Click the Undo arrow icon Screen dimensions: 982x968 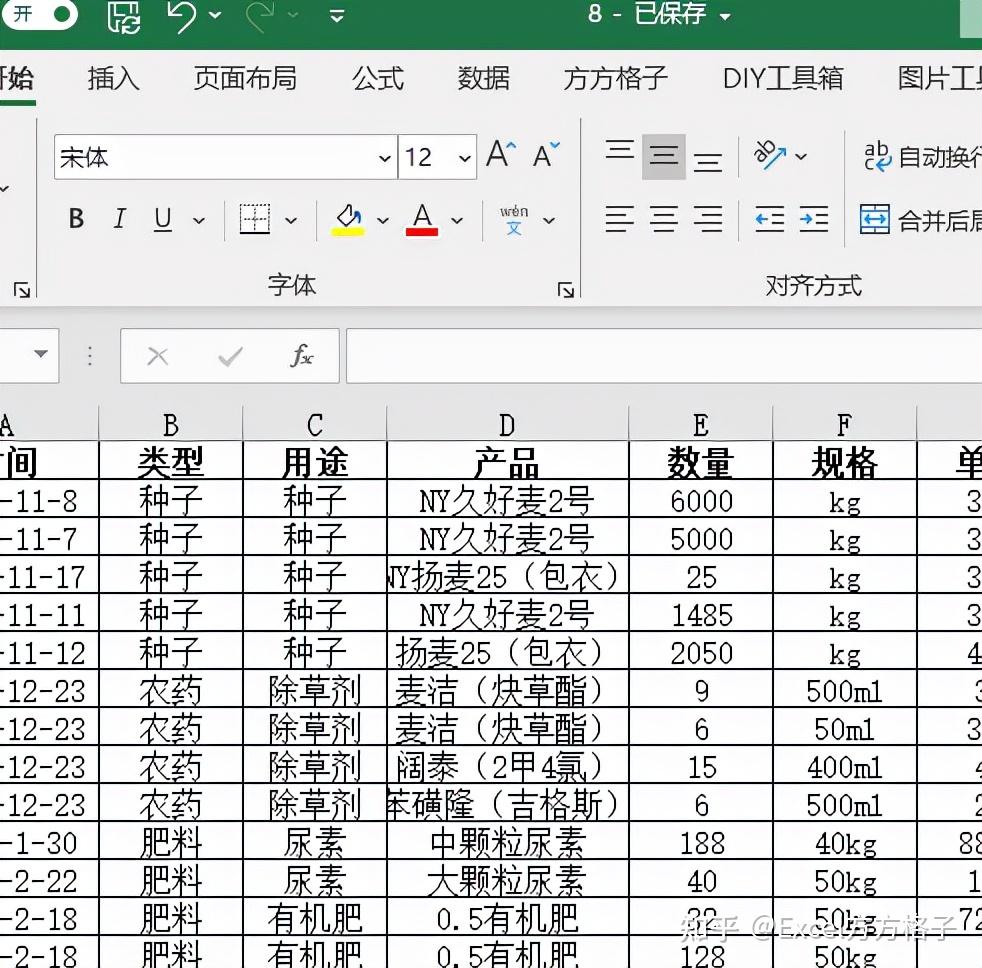coord(182,16)
